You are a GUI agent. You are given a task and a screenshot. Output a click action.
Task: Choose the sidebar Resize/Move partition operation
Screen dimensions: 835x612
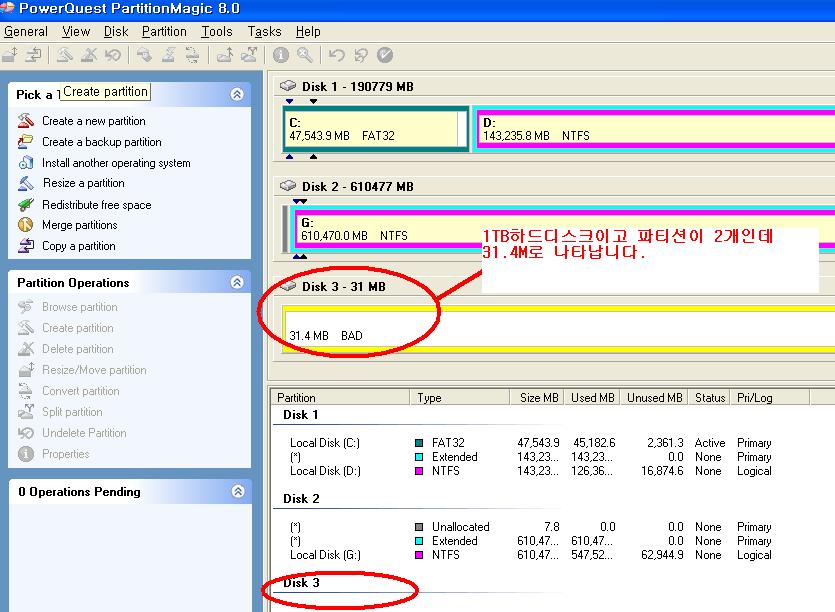[x=94, y=370]
